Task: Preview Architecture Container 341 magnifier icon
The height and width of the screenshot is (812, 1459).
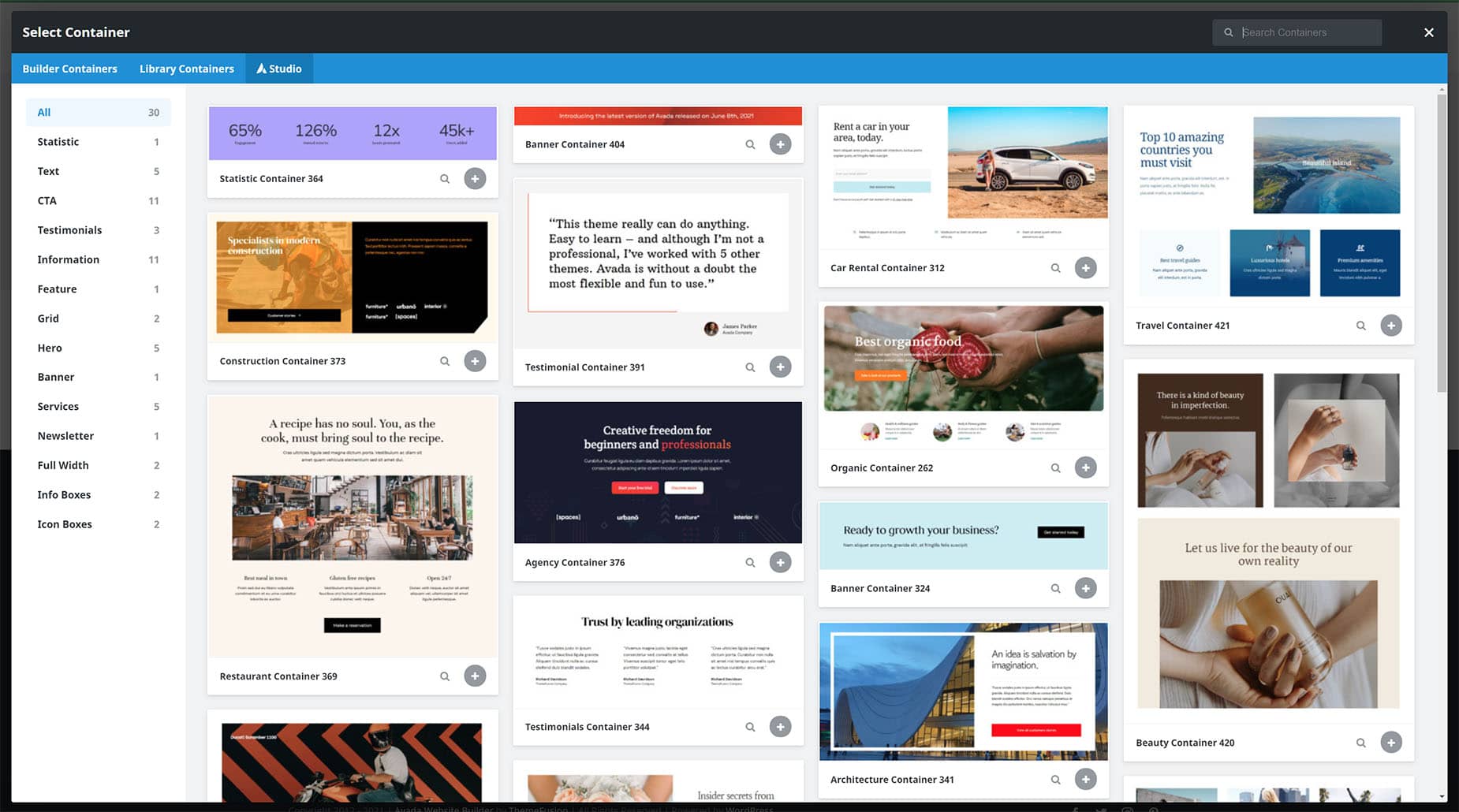Action: 1055,780
